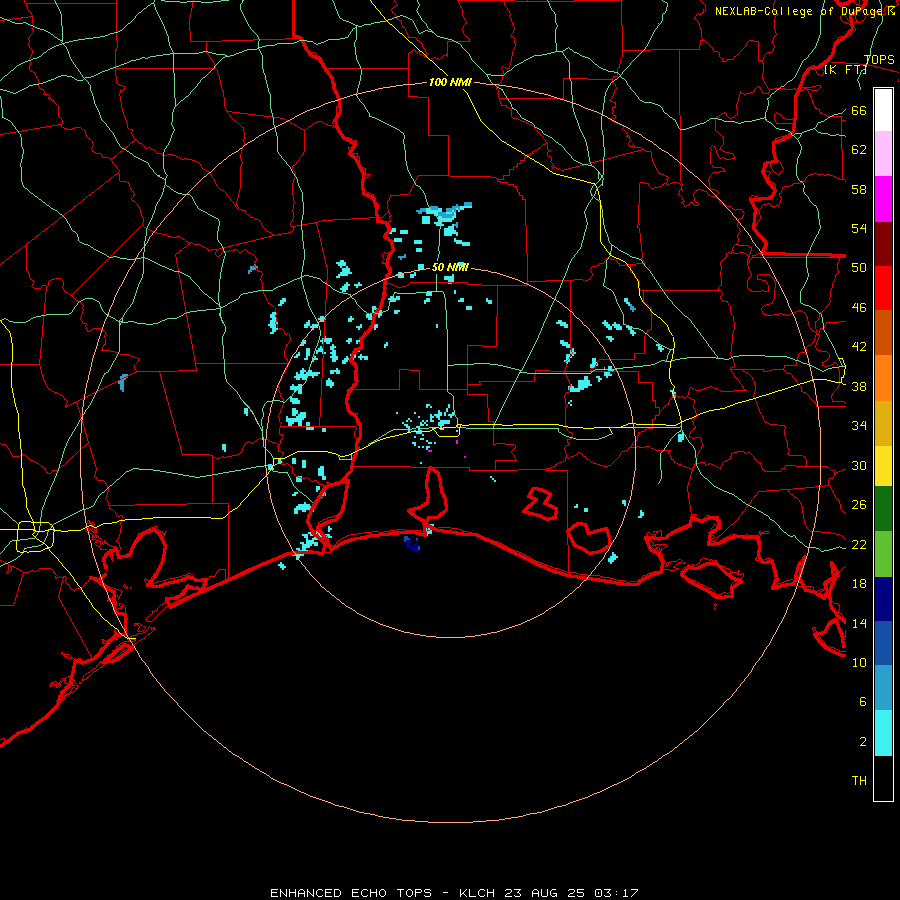The width and height of the screenshot is (900, 900).
Task: Click the dark blue echo at the coast
Action: click(412, 544)
